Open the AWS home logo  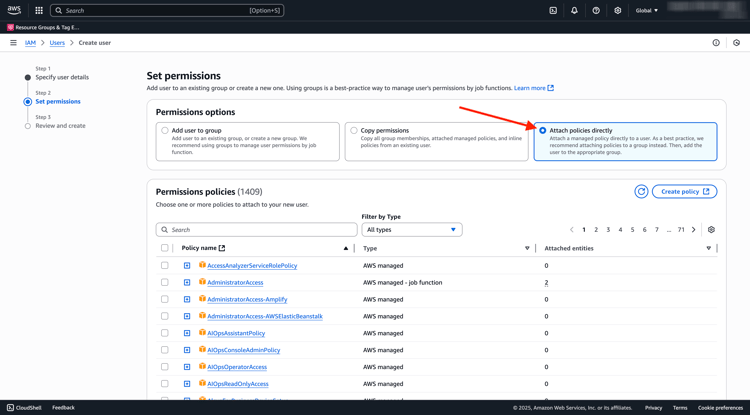(x=14, y=10)
